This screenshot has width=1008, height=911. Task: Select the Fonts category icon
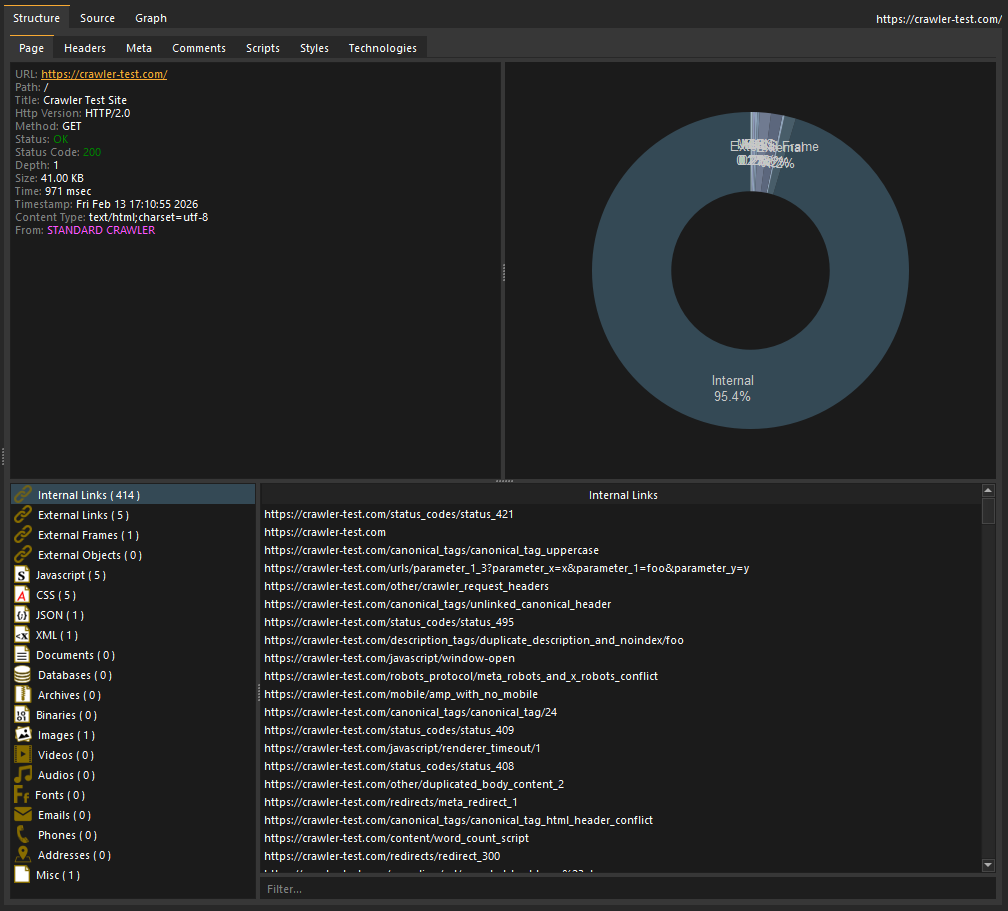22,795
